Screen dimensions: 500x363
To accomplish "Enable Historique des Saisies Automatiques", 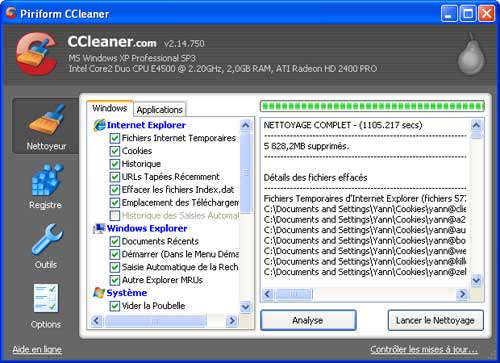I will 115,216.
